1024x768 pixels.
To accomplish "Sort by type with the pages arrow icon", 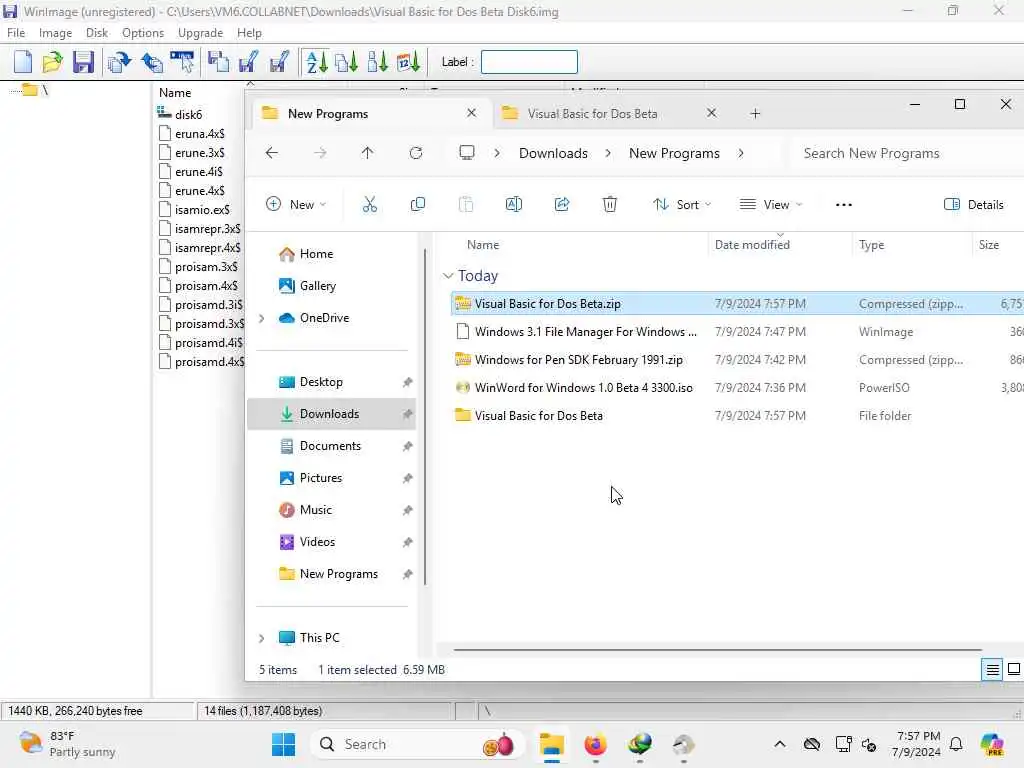I will click(x=347, y=62).
